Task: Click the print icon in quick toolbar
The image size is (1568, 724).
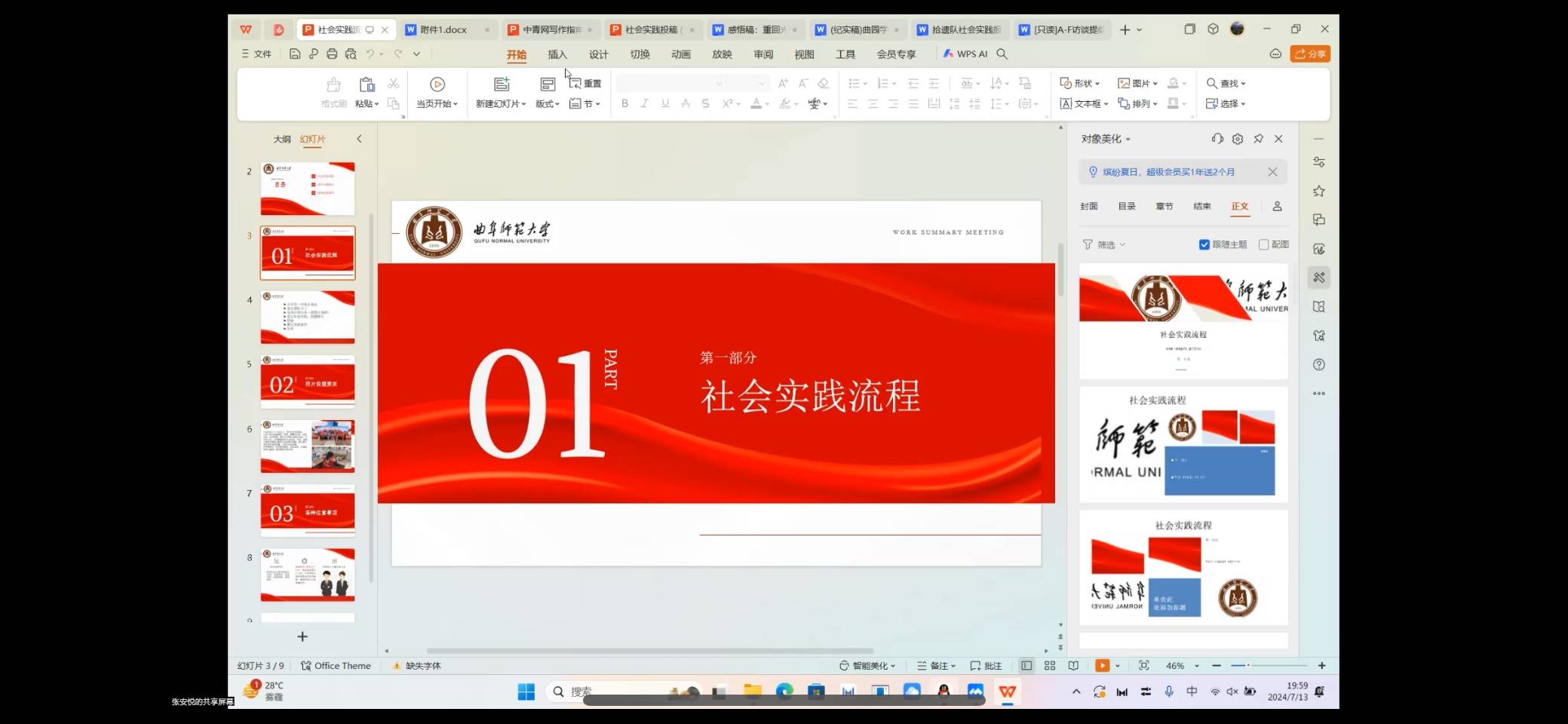Action: tap(332, 54)
